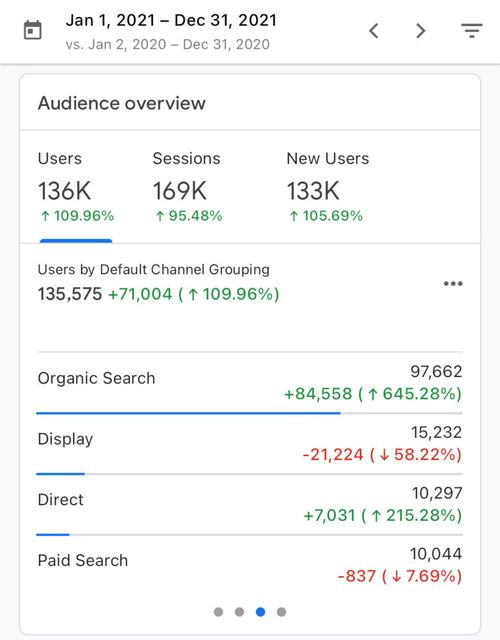Tap the Users by Default Channel Grouping label
500x640 pixels.
(x=153, y=270)
